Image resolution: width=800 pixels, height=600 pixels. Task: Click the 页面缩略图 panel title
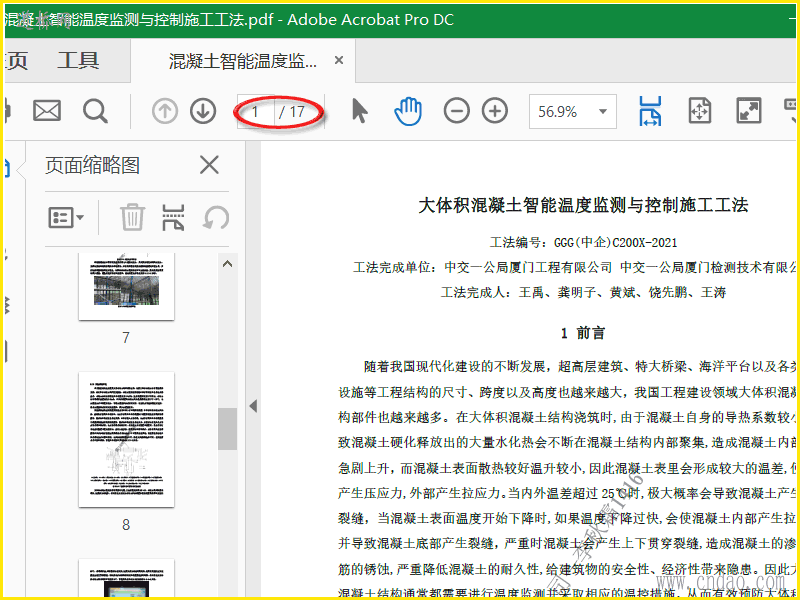pyautogui.click(x=92, y=165)
